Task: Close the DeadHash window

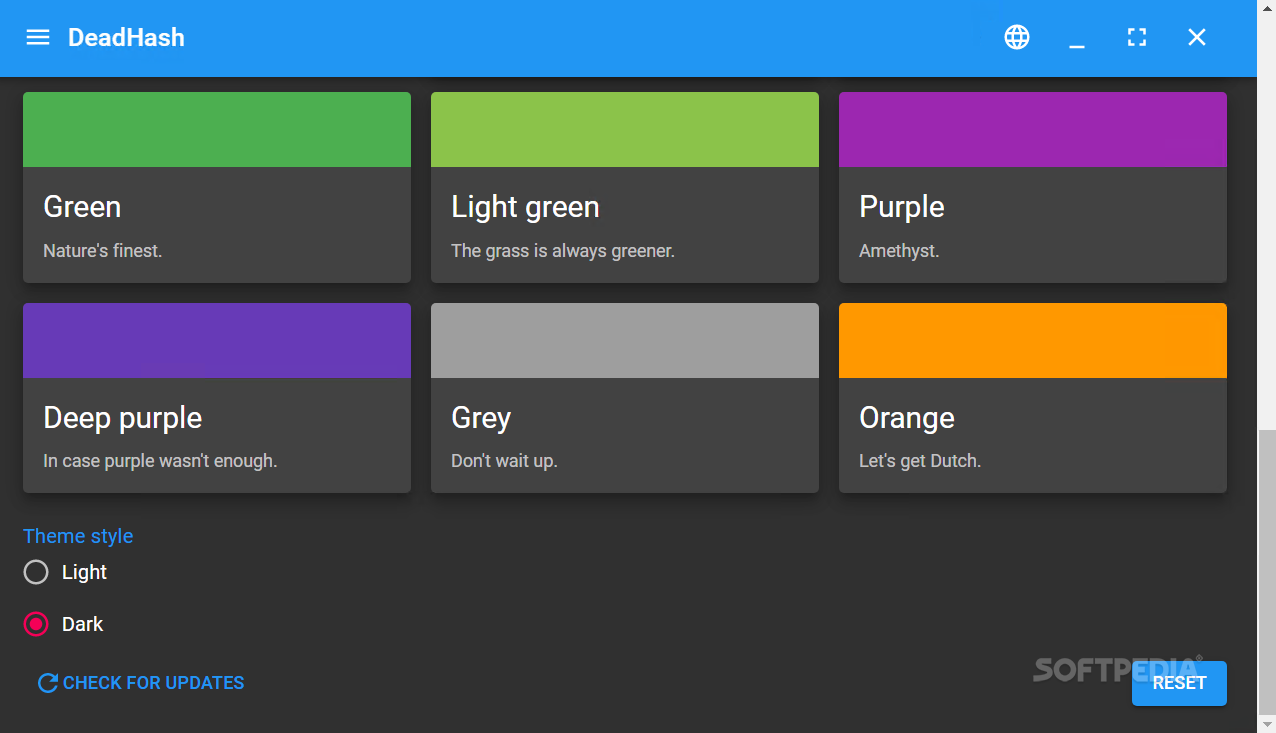Action: tap(1197, 37)
